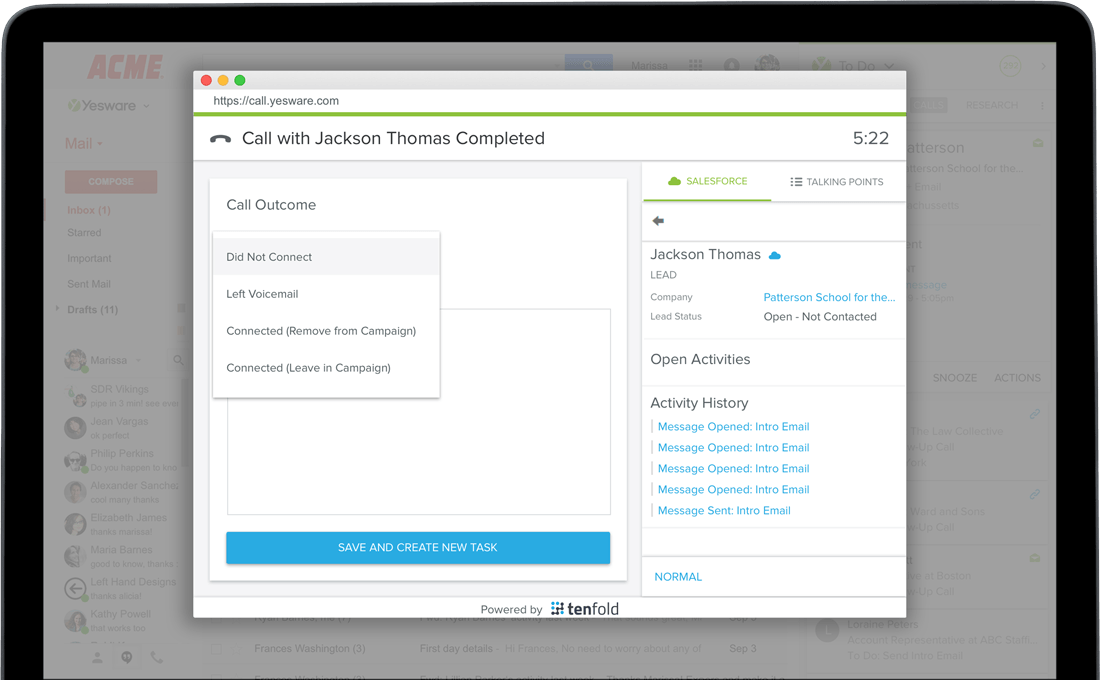Click the Hangouts chat bubble icon
Viewport: 1100px width, 680px height.
coord(127,658)
